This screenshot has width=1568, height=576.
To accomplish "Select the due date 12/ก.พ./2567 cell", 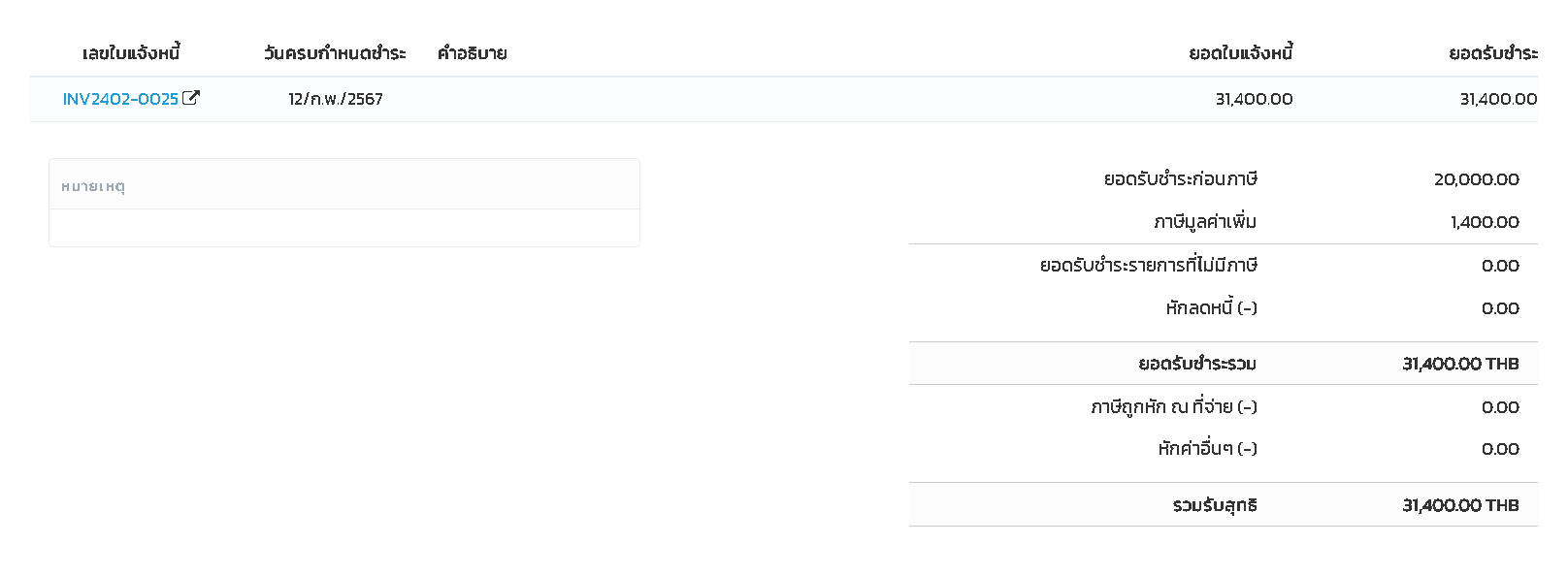I will click(336, 99).
